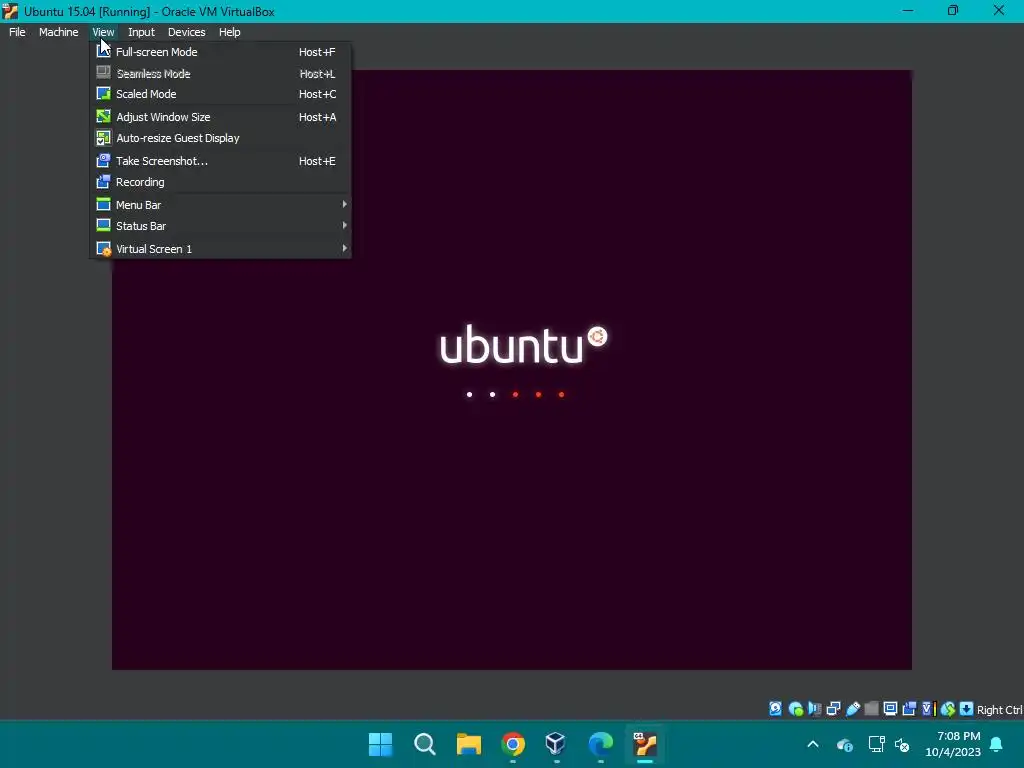Click running Ubuntu VM icon in taskbar
This screenshot has width=1024, height=768.
[645, 744]
